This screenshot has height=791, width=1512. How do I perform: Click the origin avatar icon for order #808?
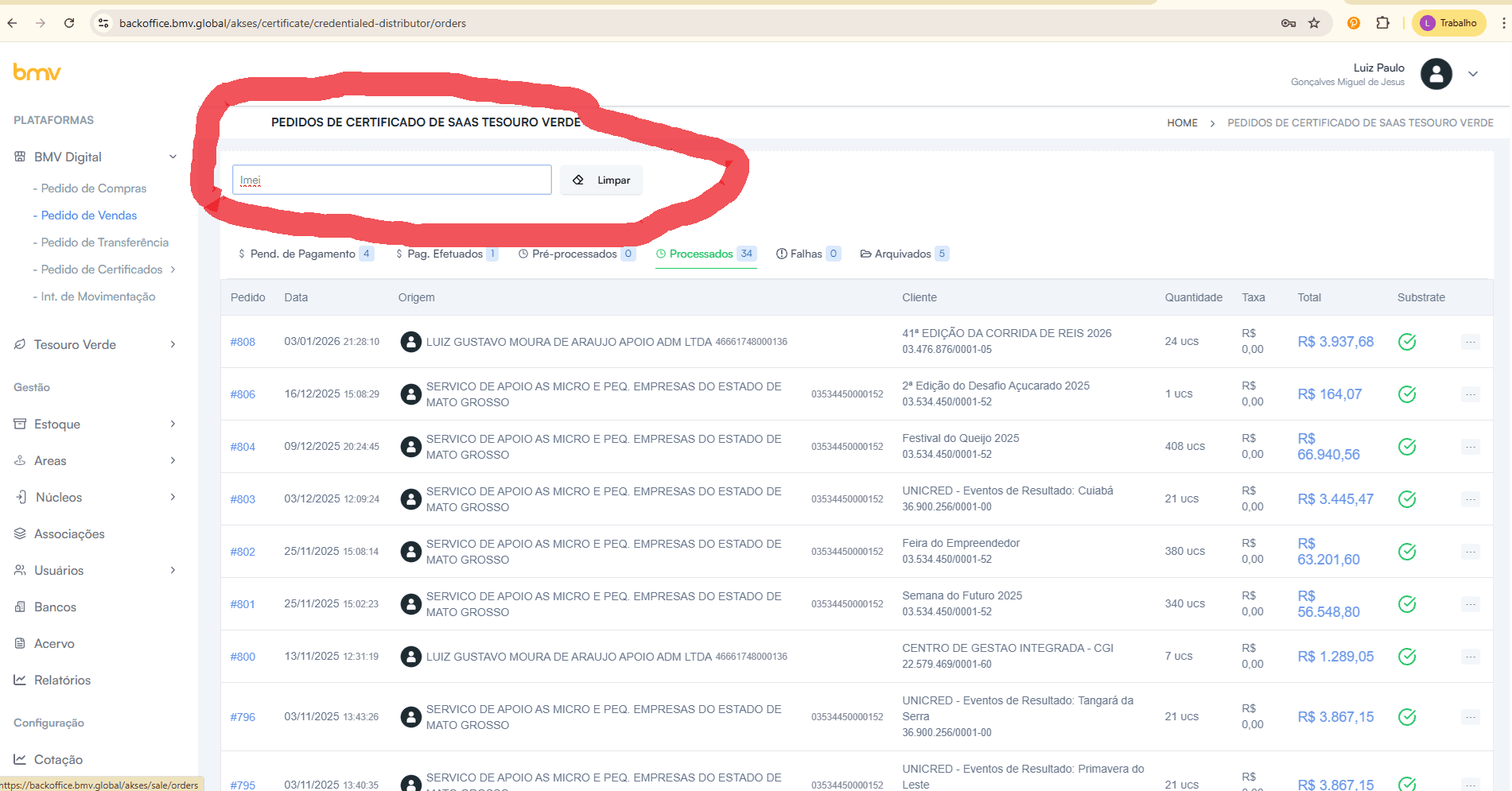pos(410,342)
